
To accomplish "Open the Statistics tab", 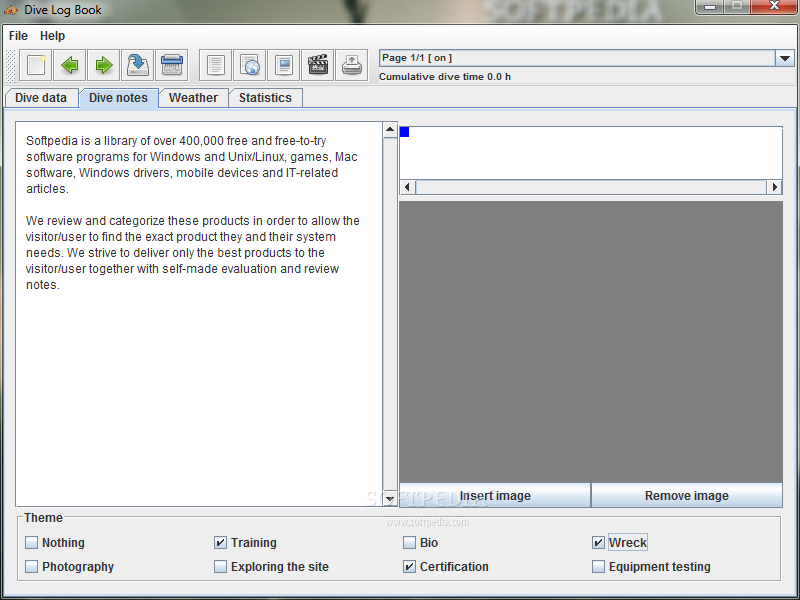I will point(265,98).
